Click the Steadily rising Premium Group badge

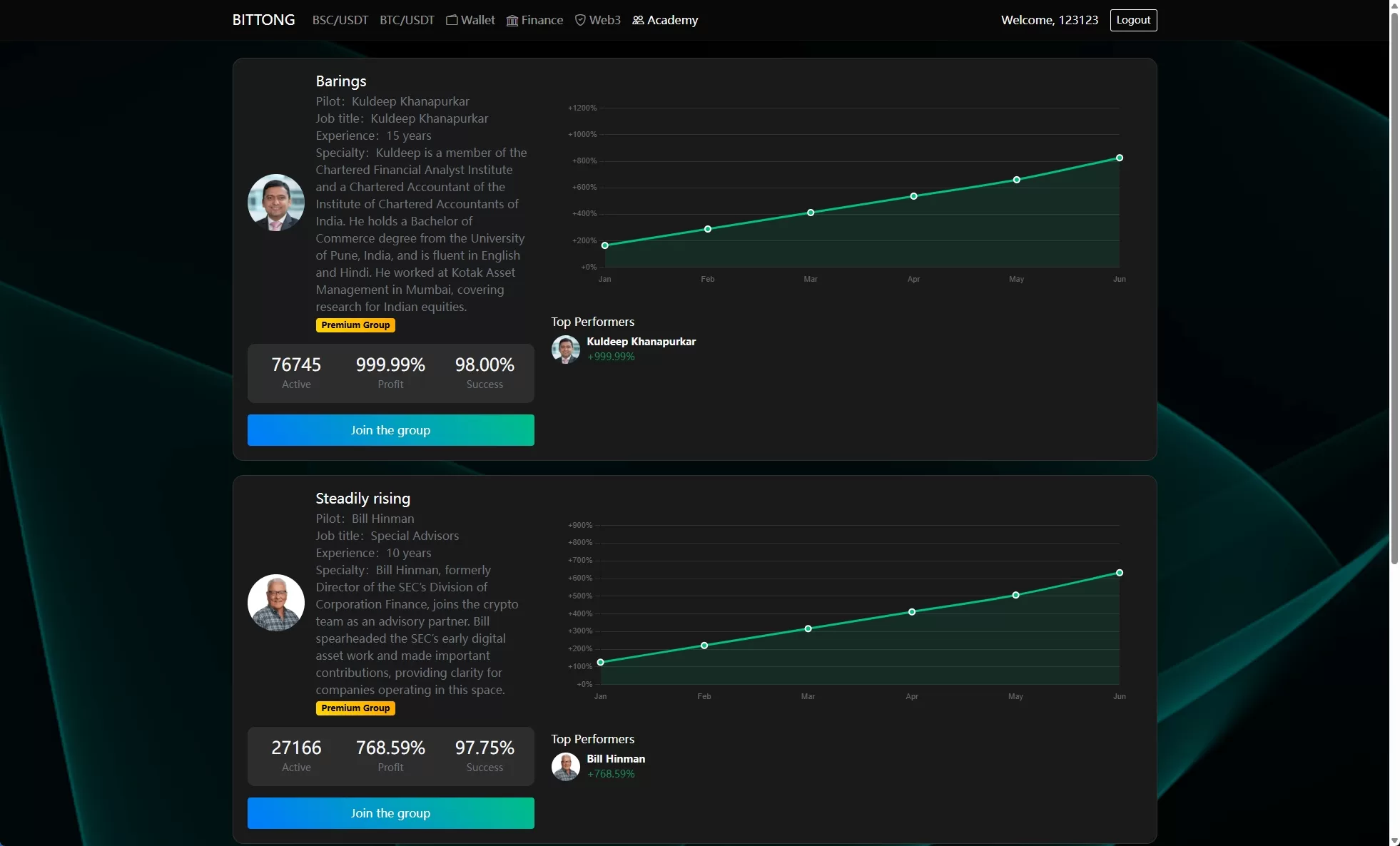pos(355,708)
